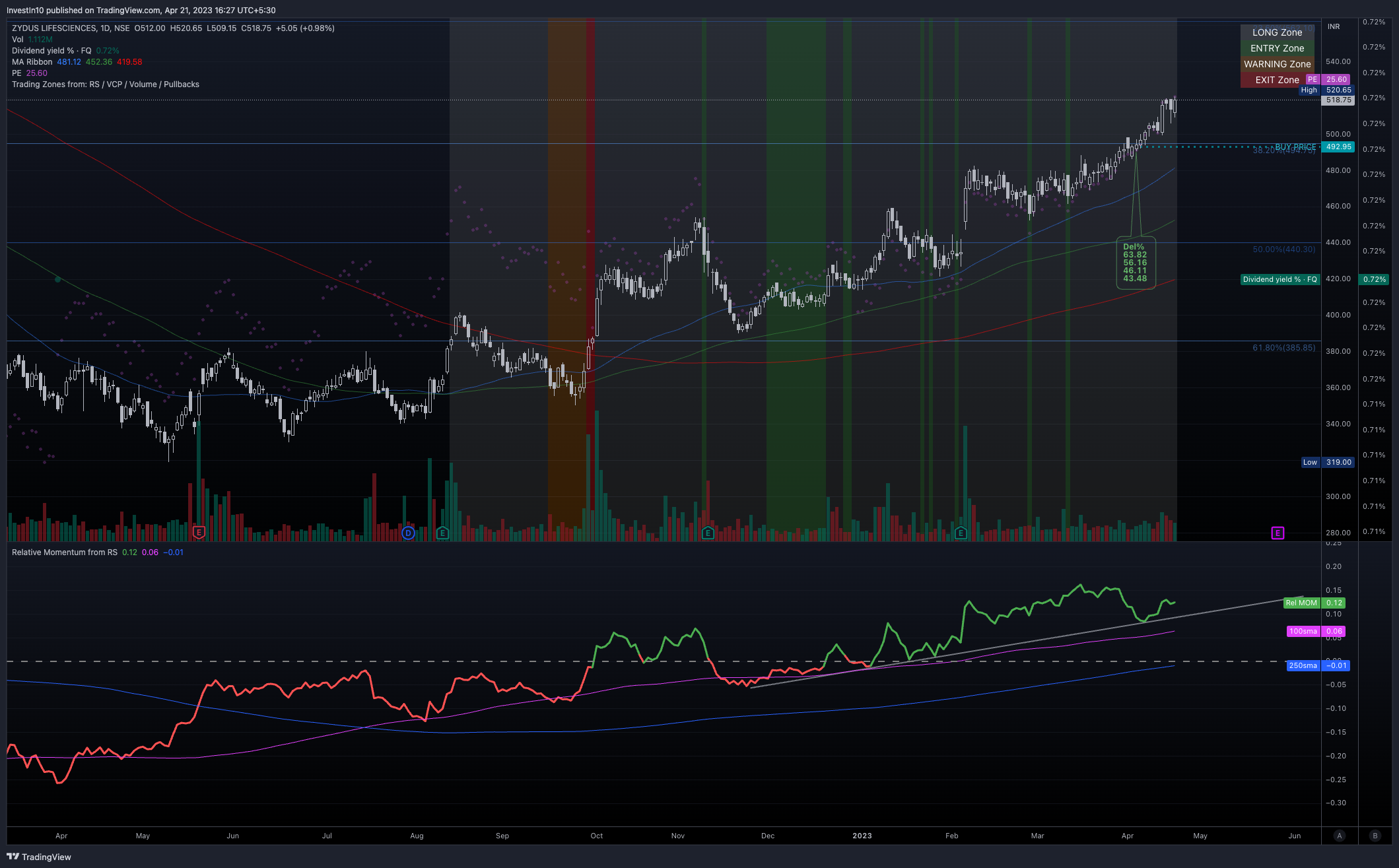Select the Dividend yield % FQ legend line
This screenshot has height=868, width=1399.
tap(65, 51)
